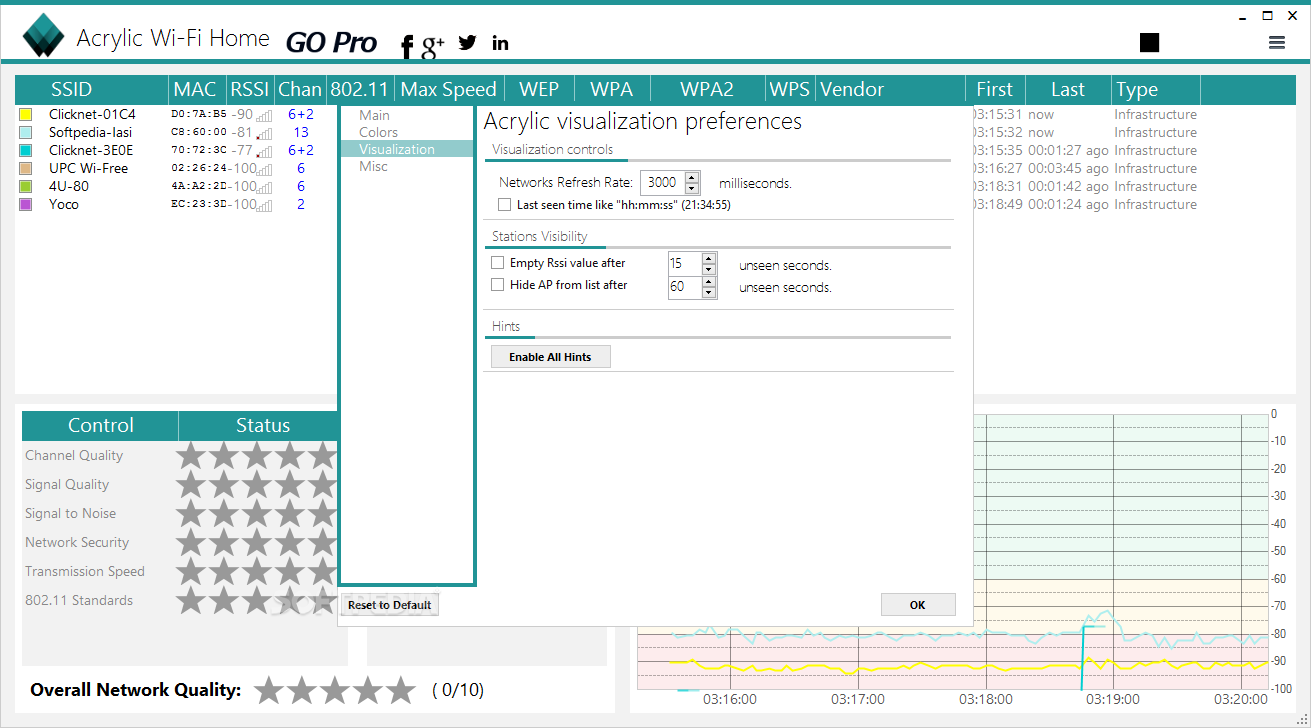Image resolution: width=1311 pixels, height=728 pixels.
Task: Click the cyan swatch for Clicknet-3E0E
Action: [26, 151]
